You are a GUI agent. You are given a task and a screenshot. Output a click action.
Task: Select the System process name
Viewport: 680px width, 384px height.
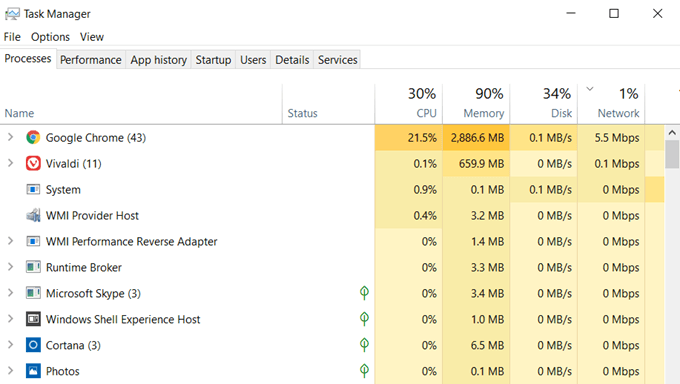point(63,190)
